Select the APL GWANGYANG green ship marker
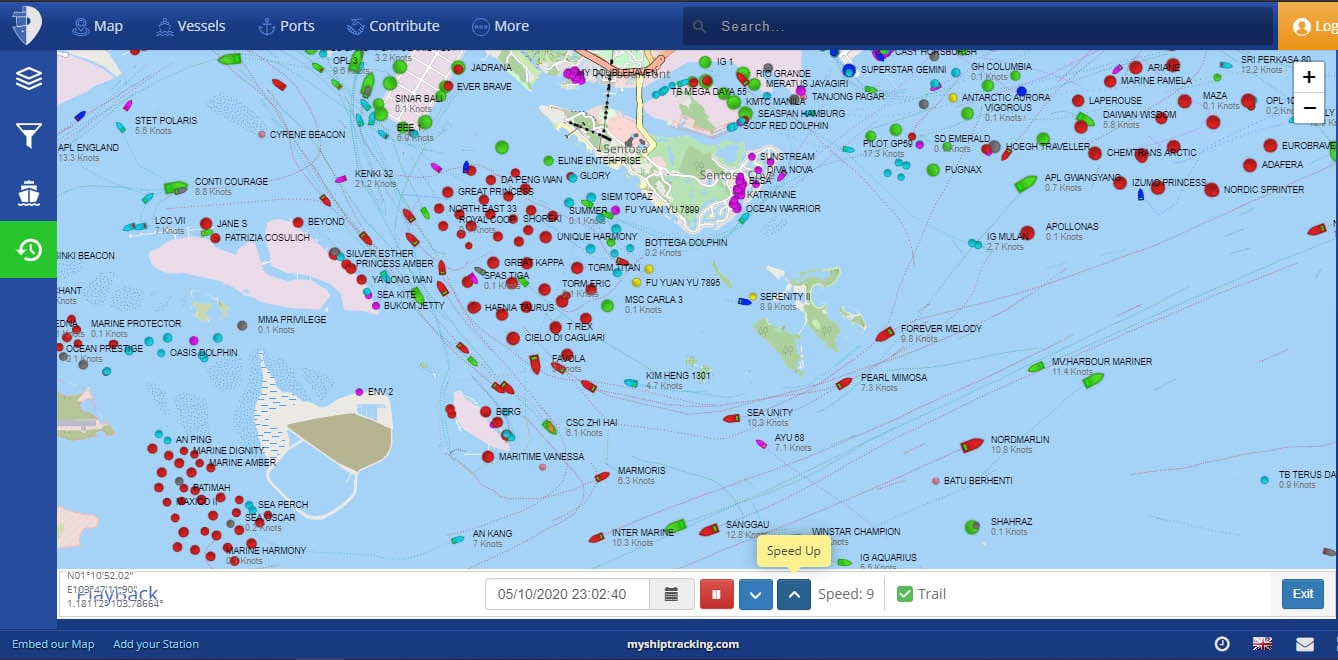This screenshot has height=660, width=1338. pos(1025,184)
